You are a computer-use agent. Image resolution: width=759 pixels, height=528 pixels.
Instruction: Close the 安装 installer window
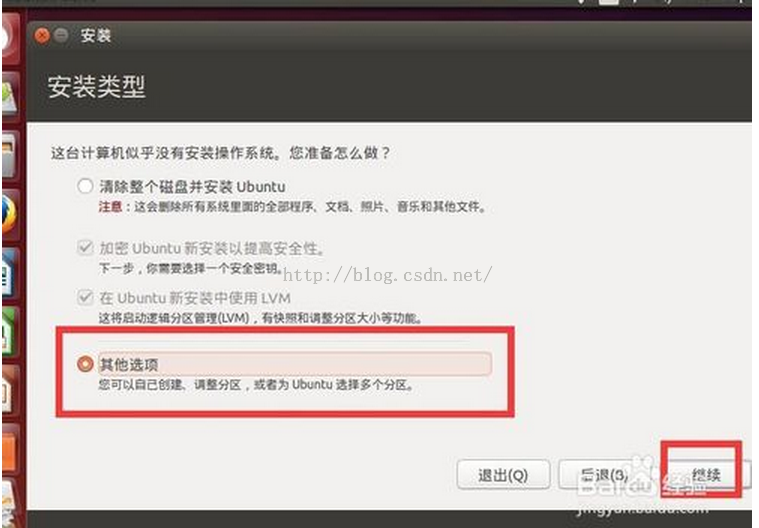(43, 35)
